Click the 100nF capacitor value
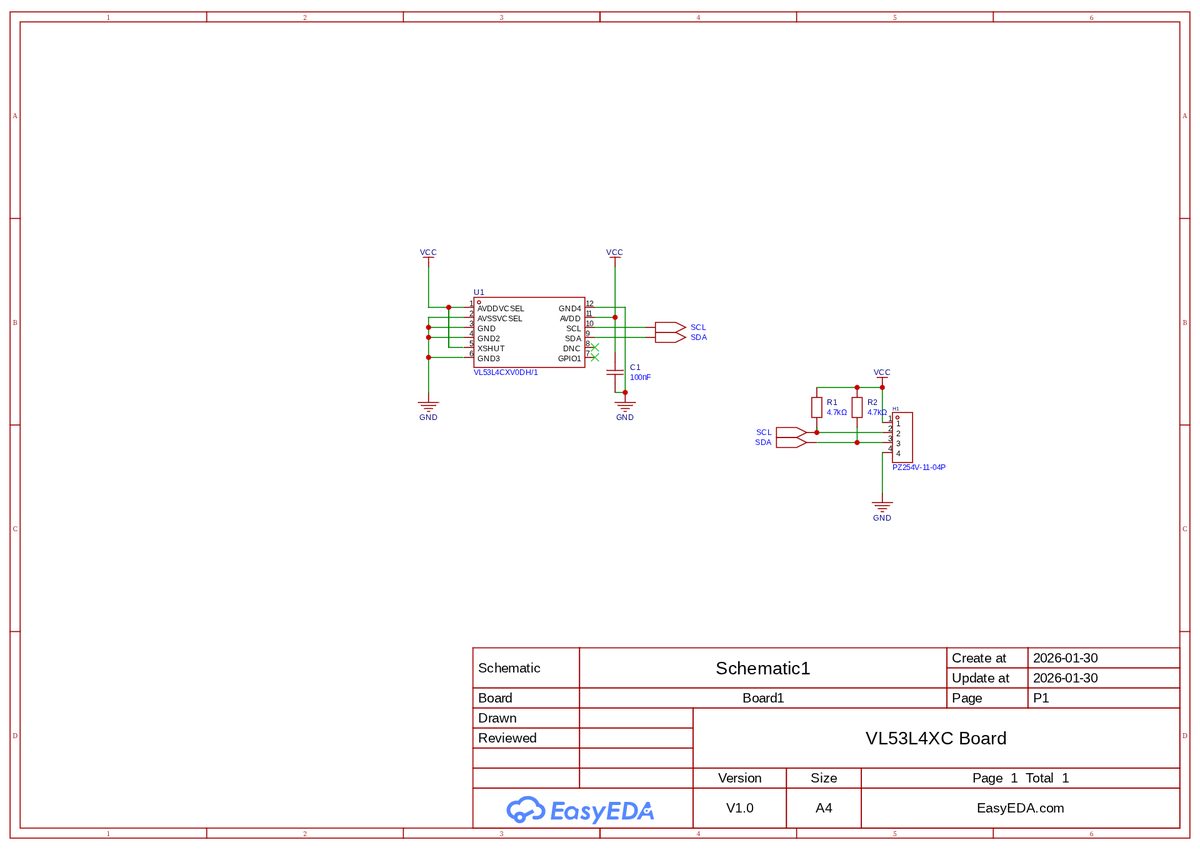This screenshot has height=850, width=1200. (640, 378)
